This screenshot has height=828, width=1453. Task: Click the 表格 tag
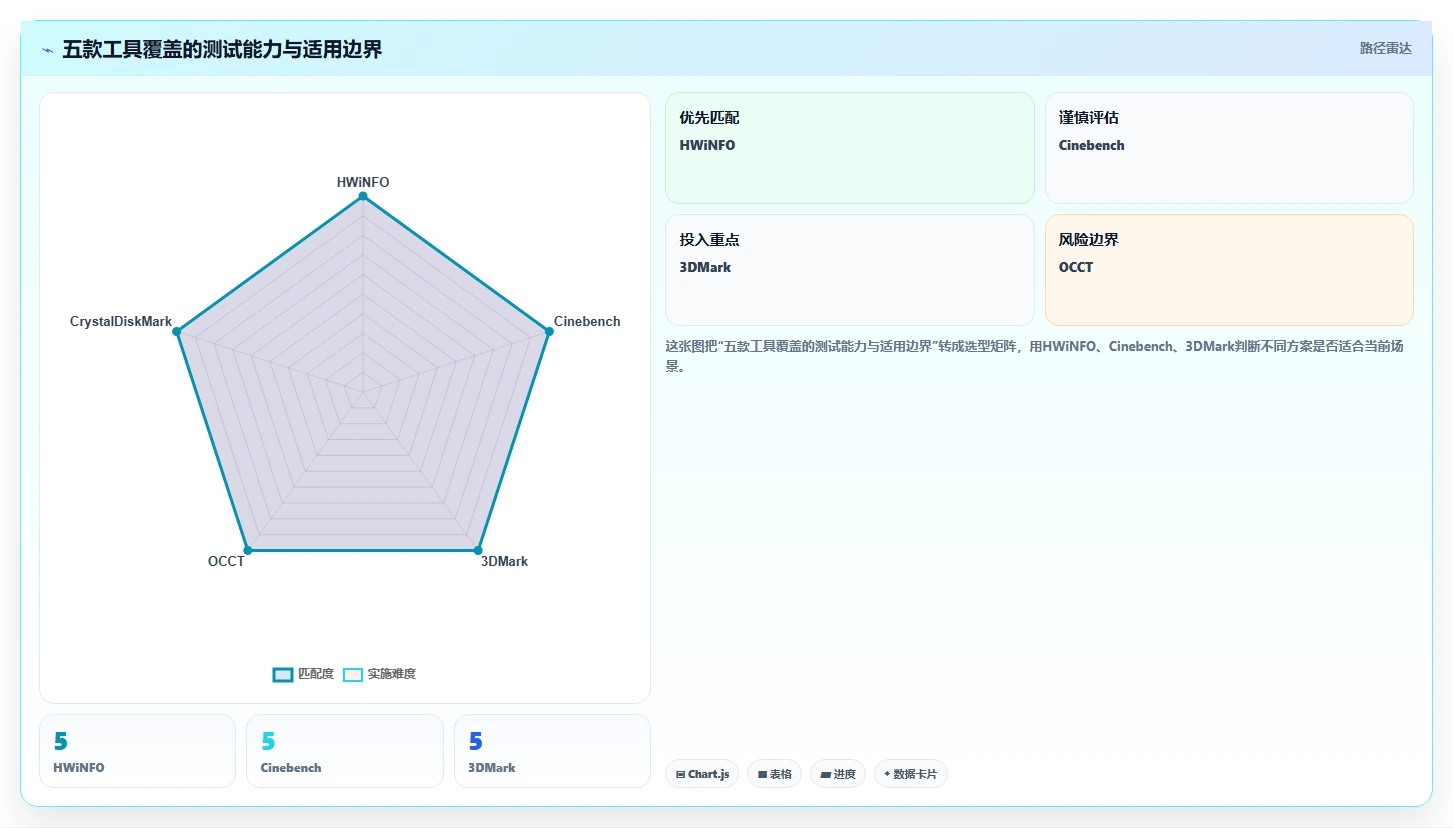774,774
